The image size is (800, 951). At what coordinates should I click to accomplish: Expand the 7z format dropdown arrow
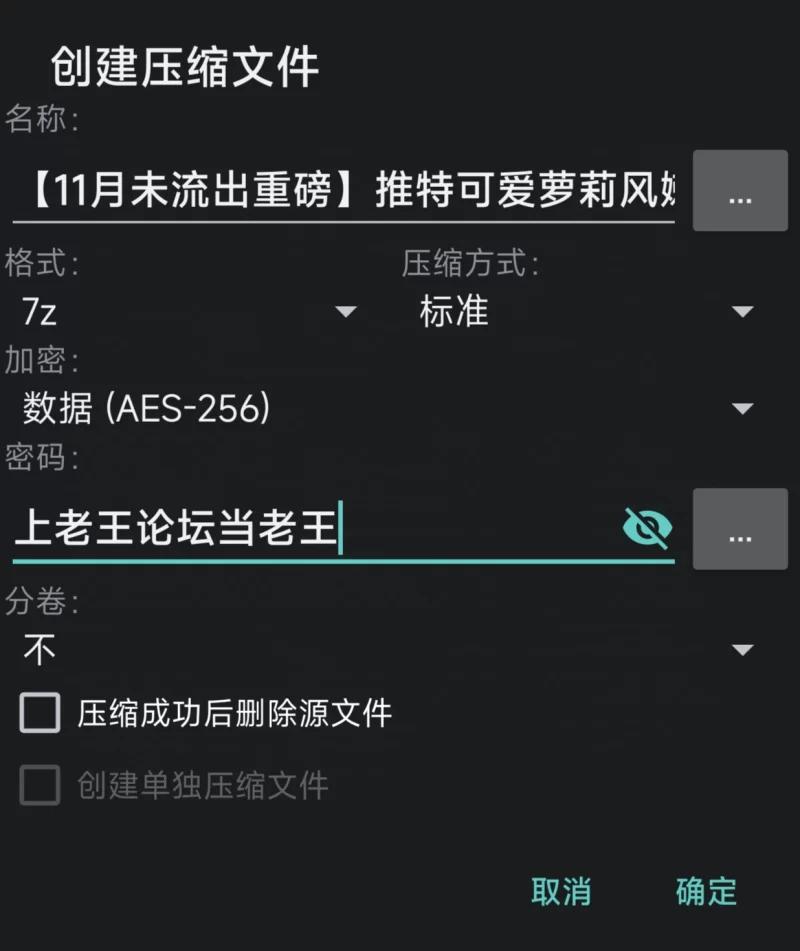[346, 312]
